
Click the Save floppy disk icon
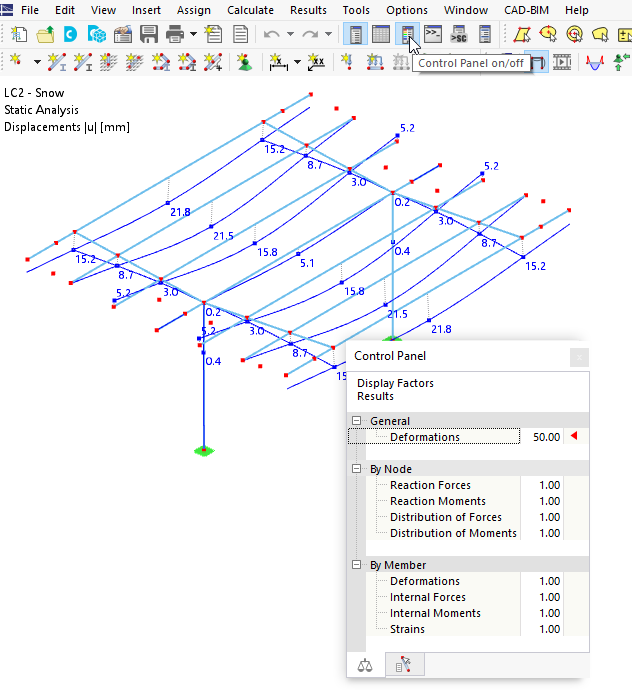(x=149, y=34)
